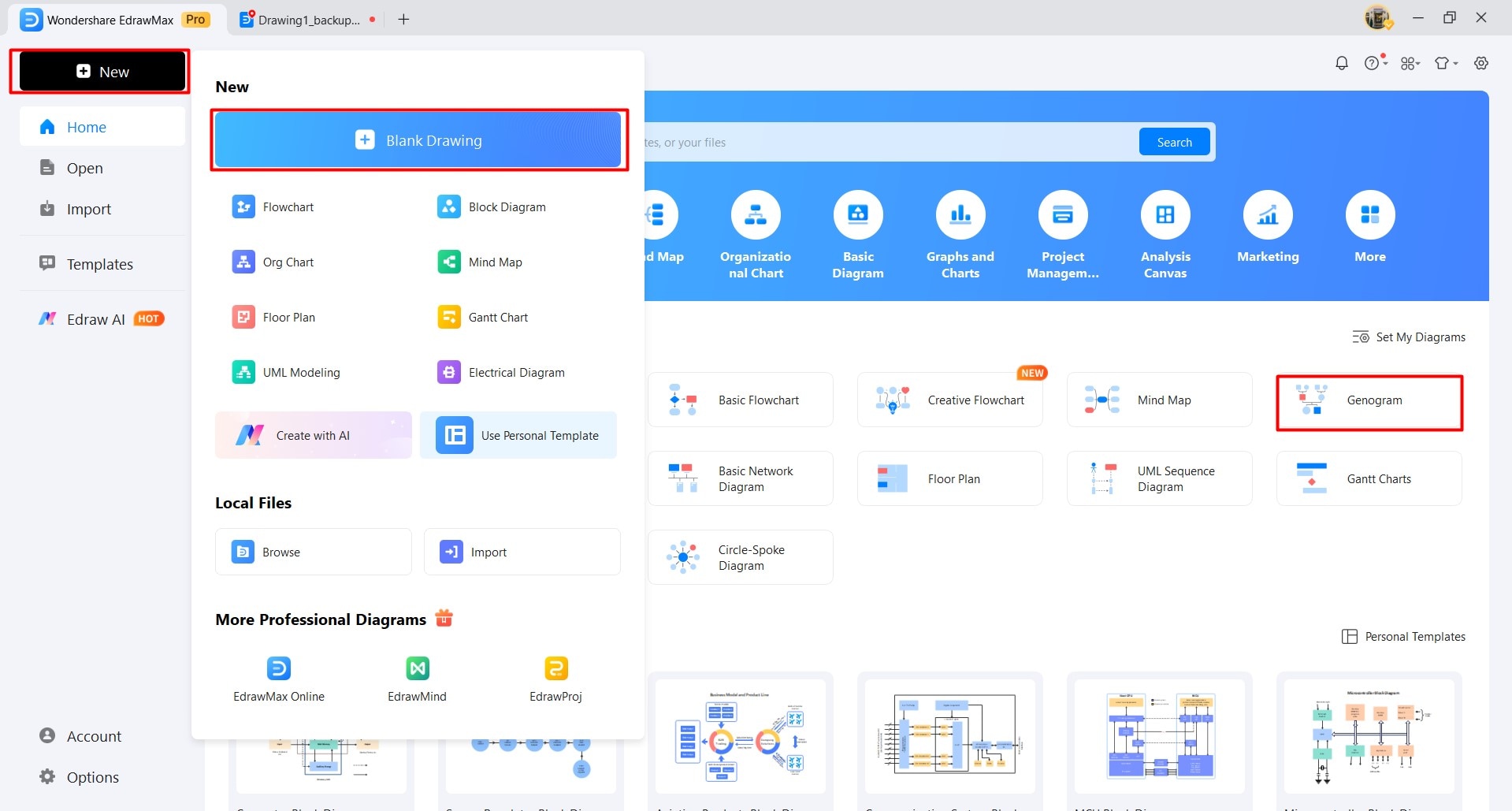Click Set My Diagrams link
The image size is (1512, 811).
[x=1409, y=337]
